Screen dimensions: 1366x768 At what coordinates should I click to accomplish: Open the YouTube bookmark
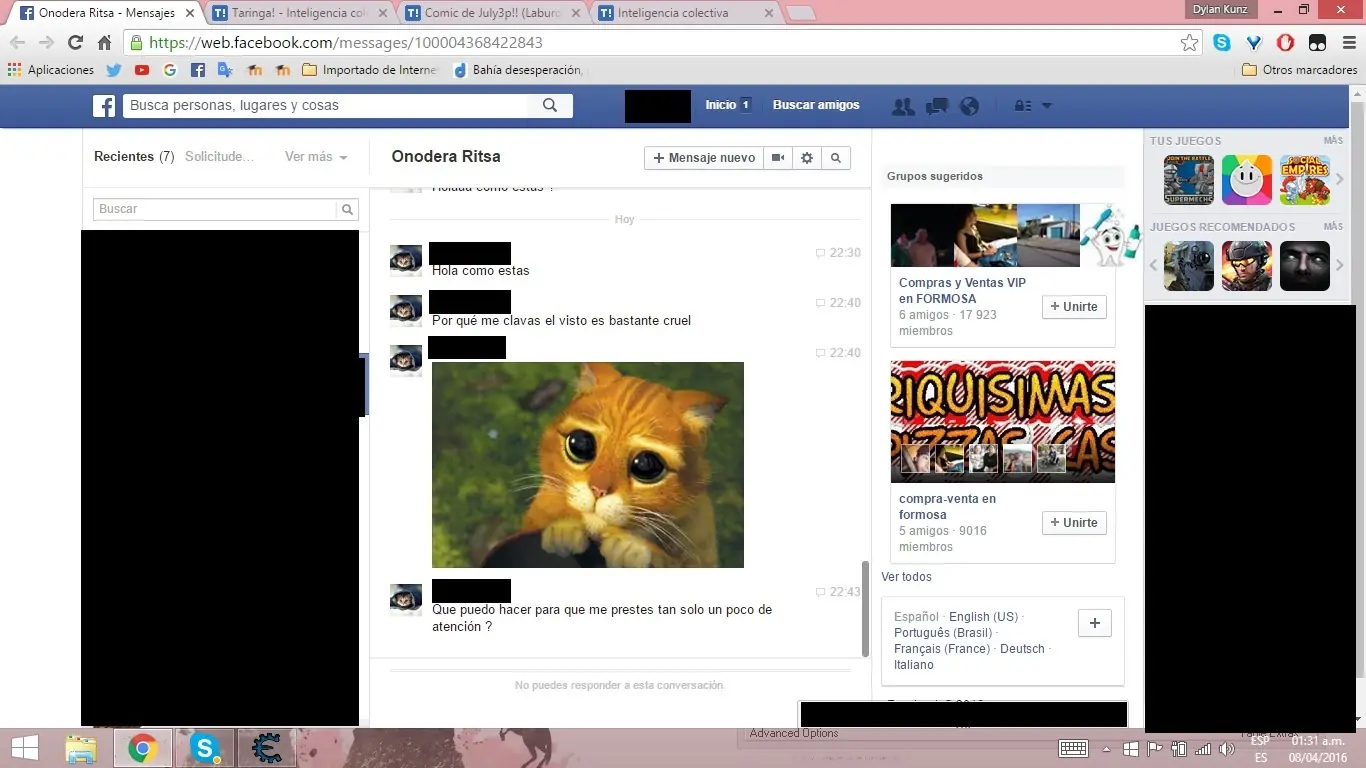pyautogui.click(x=142, y=70)
